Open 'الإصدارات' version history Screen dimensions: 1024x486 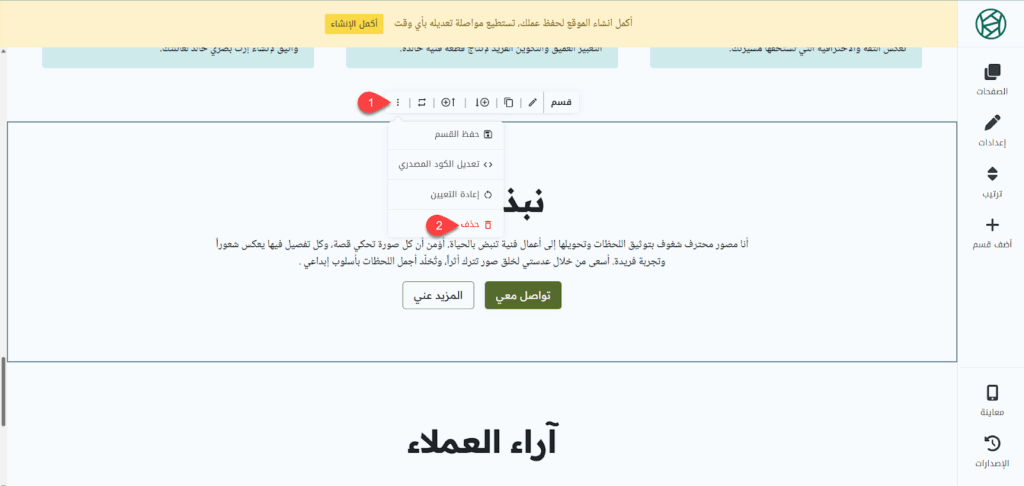[x=991, y=451]
